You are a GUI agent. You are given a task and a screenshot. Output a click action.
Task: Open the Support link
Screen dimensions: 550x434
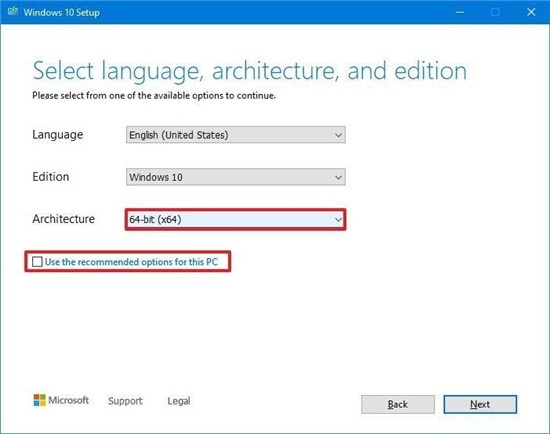tap(125, 401)
